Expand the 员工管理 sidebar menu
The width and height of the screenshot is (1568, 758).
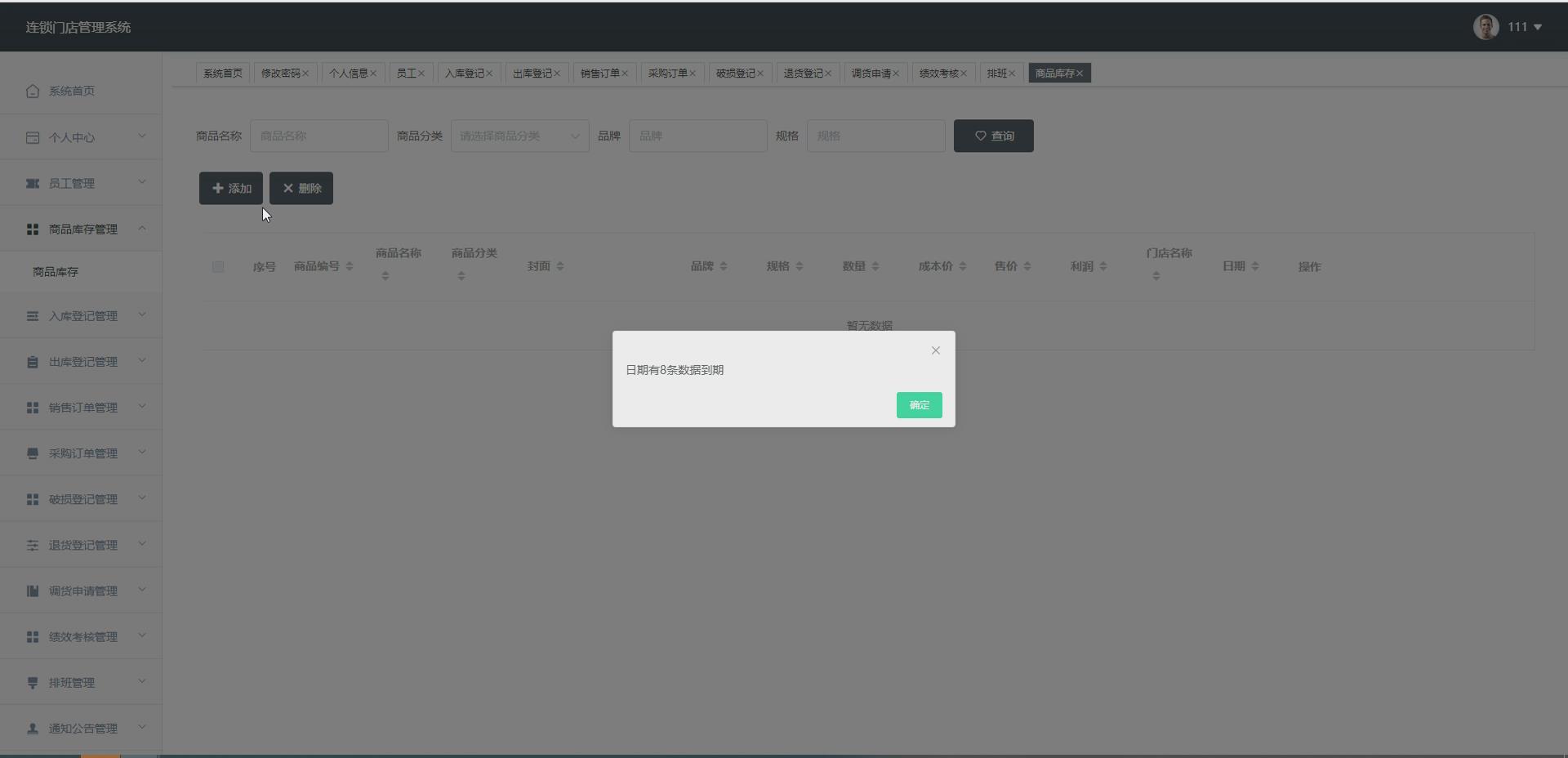click(x=81, y=183)
